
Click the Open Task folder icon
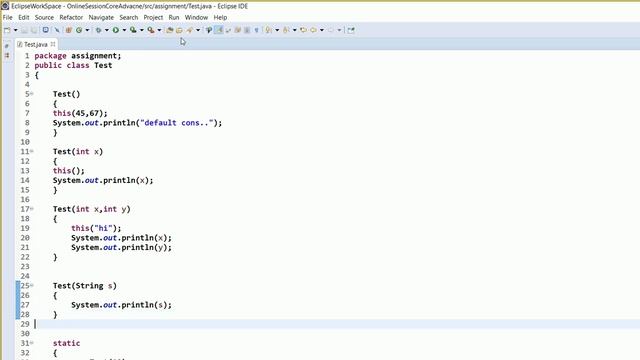[179, 30]
